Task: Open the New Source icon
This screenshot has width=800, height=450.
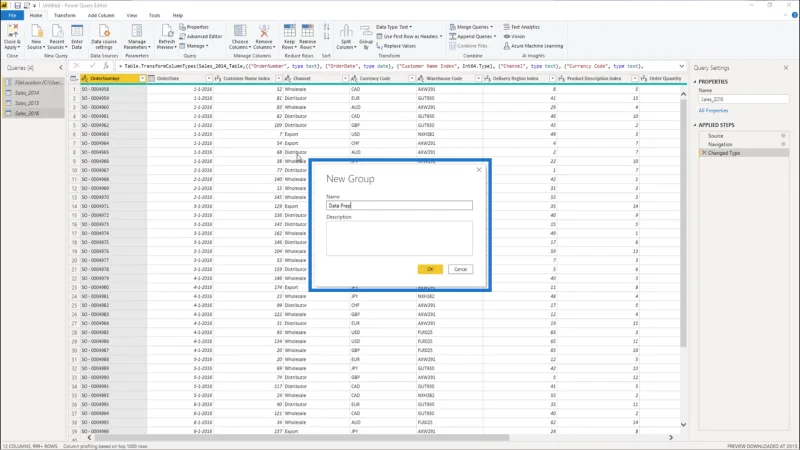Action: click(x=36, y=37)
